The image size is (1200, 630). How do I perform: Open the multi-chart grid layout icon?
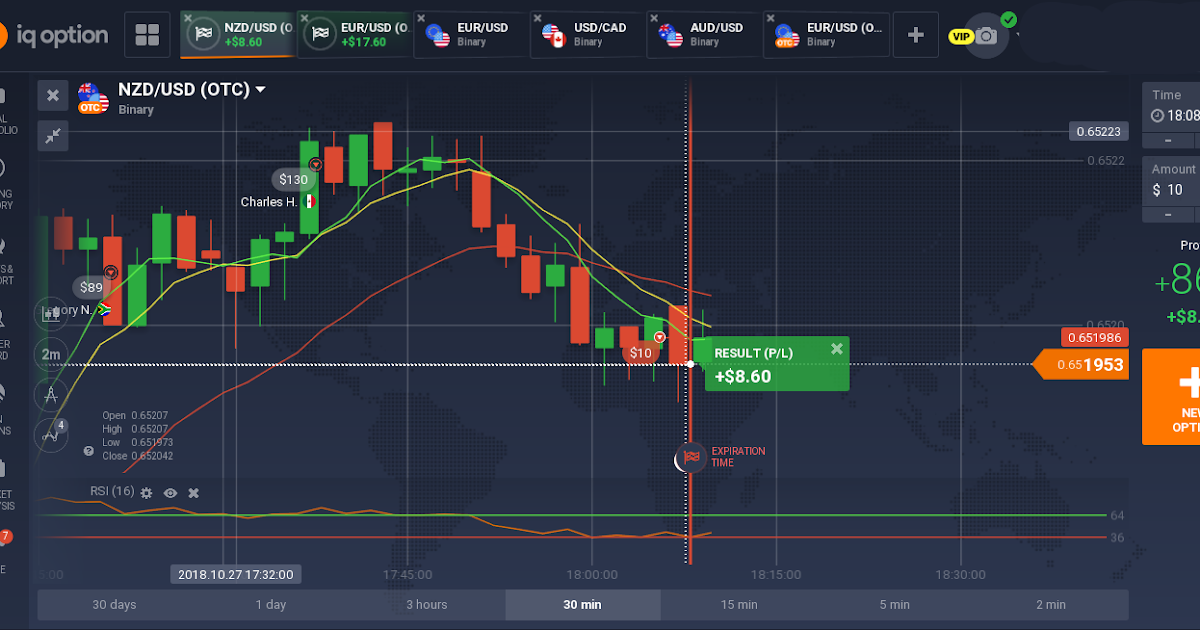pos(147,35)
